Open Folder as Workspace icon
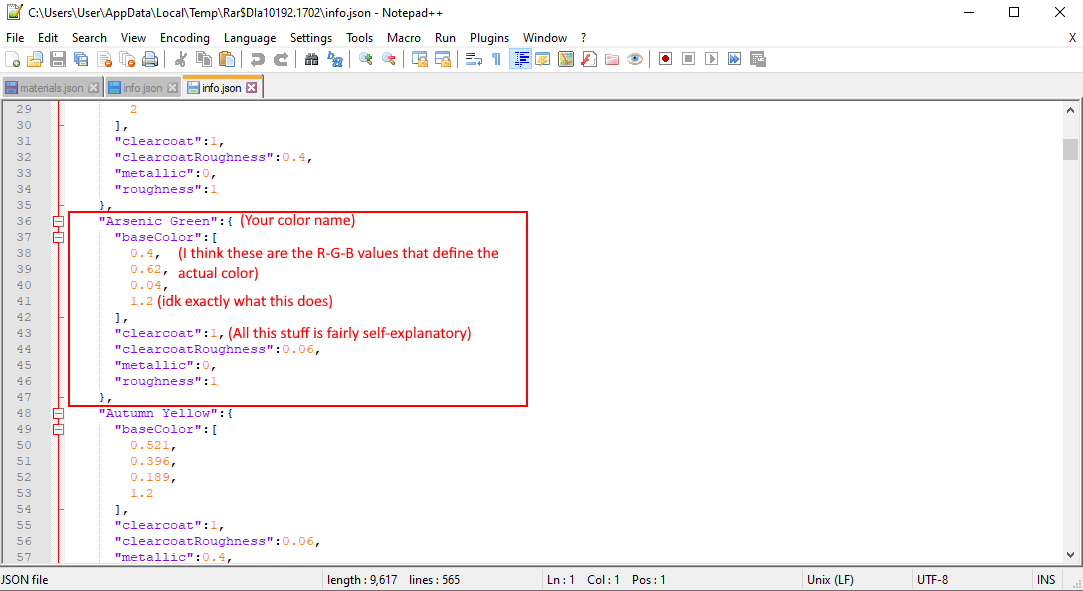The height and width of the screenshot is (591, 1083). pos(612,59)
